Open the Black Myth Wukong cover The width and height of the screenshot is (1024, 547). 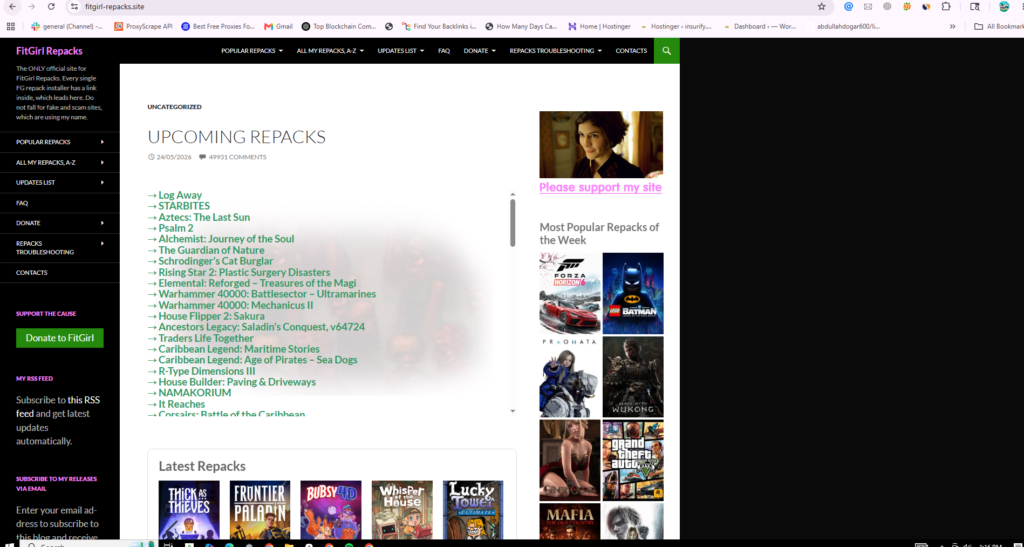click(633, 377)
